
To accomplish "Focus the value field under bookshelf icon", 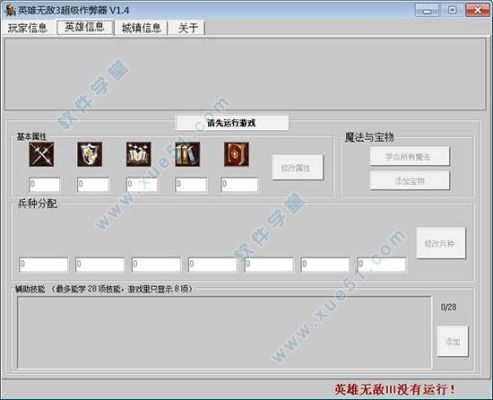I will pos(191,184).
